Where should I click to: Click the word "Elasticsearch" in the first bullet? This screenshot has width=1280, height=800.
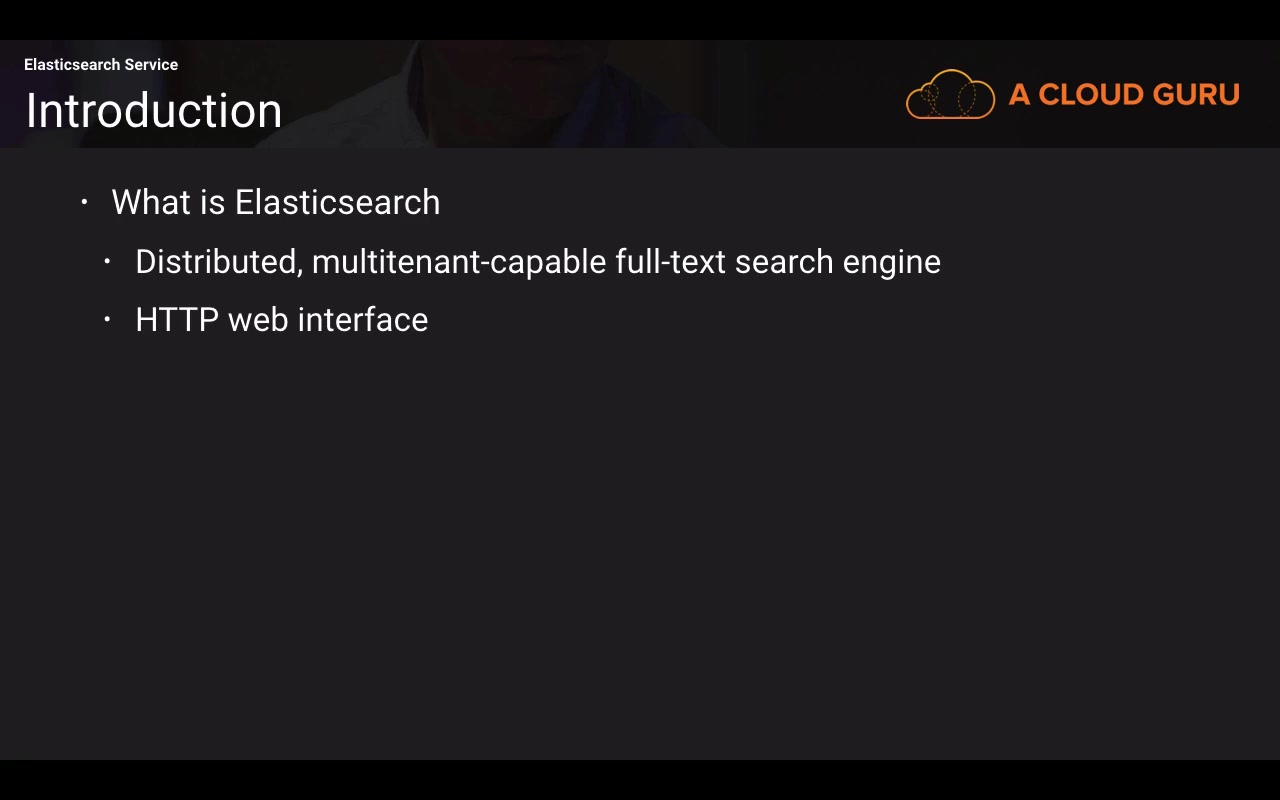tap(337, 202)
